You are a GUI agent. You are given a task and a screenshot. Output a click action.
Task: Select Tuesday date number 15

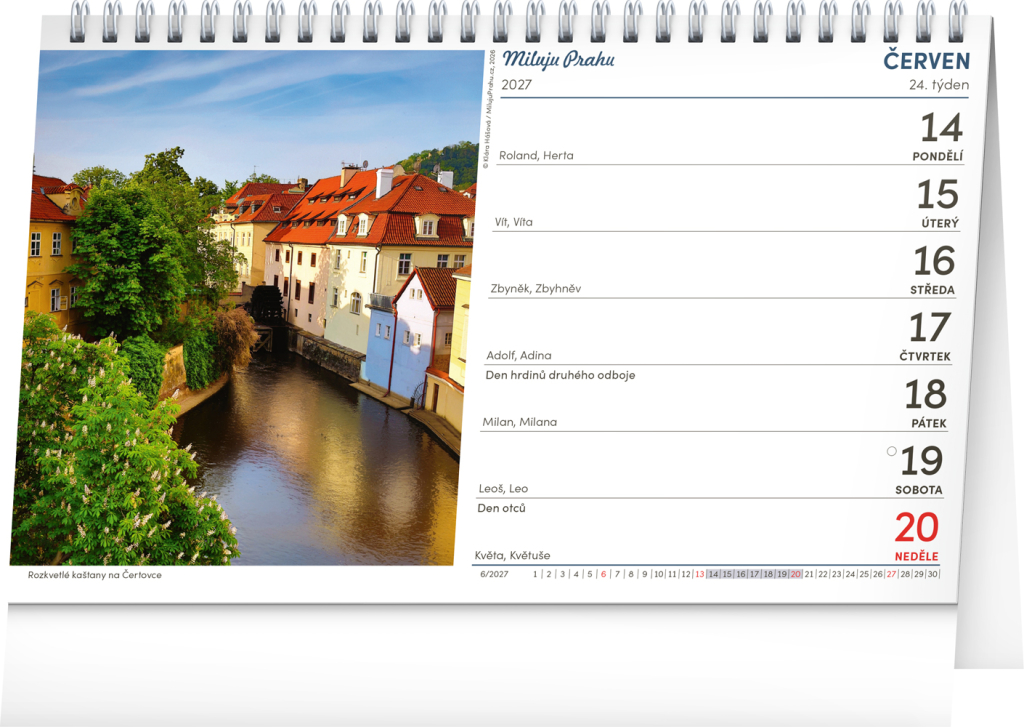(936, 194)
